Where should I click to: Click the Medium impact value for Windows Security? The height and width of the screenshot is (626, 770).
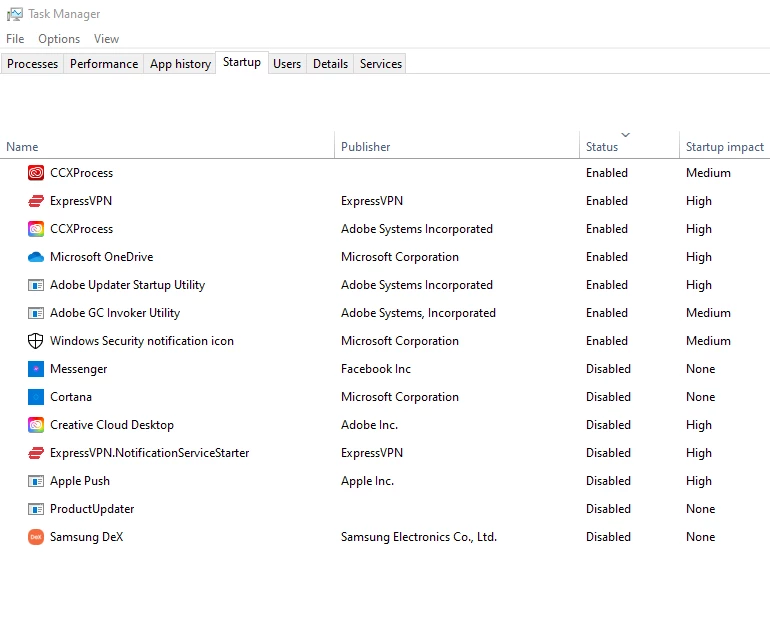click(708, 341)
